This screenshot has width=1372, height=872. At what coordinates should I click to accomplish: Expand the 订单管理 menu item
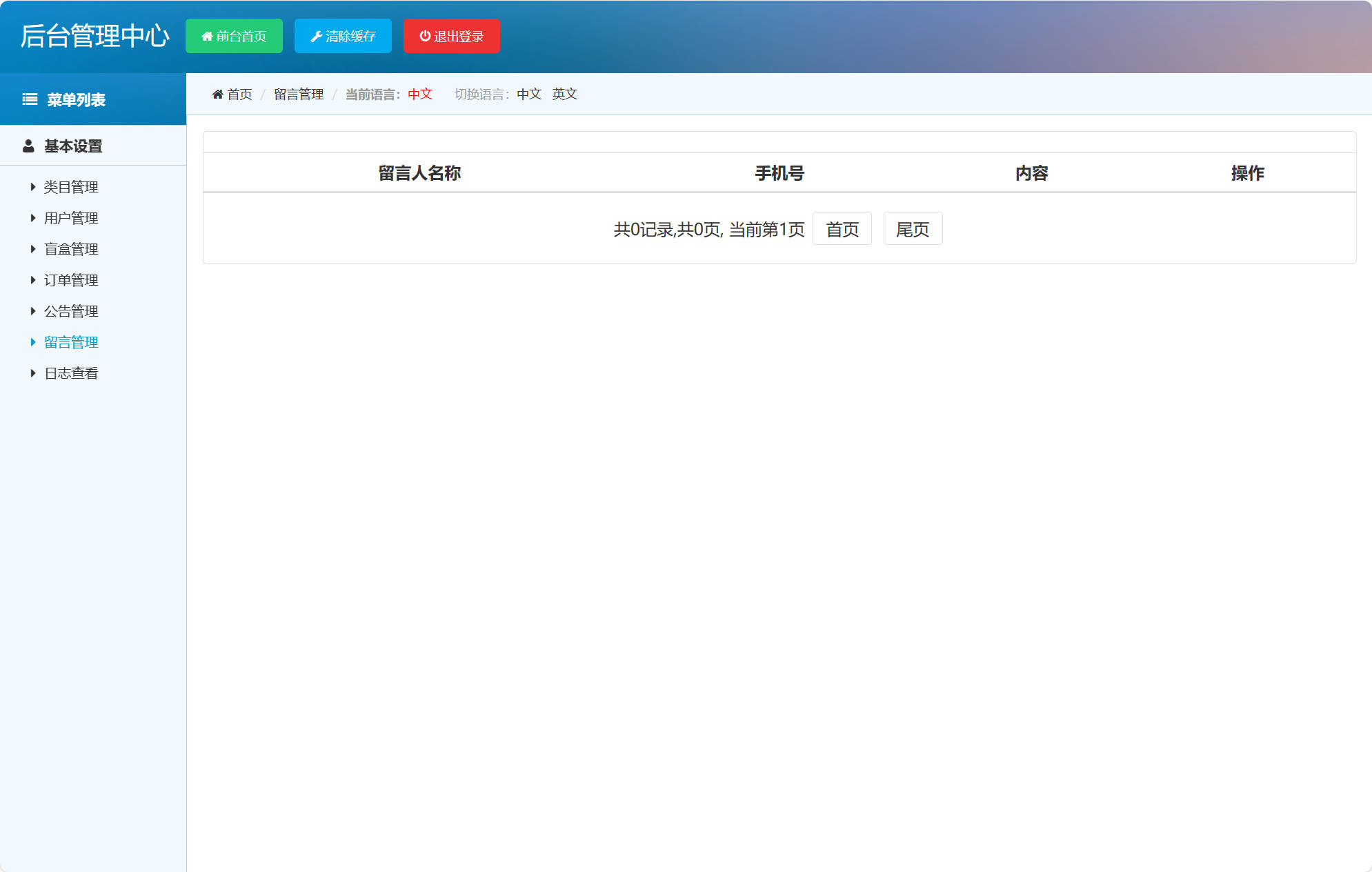click(32, 279)
